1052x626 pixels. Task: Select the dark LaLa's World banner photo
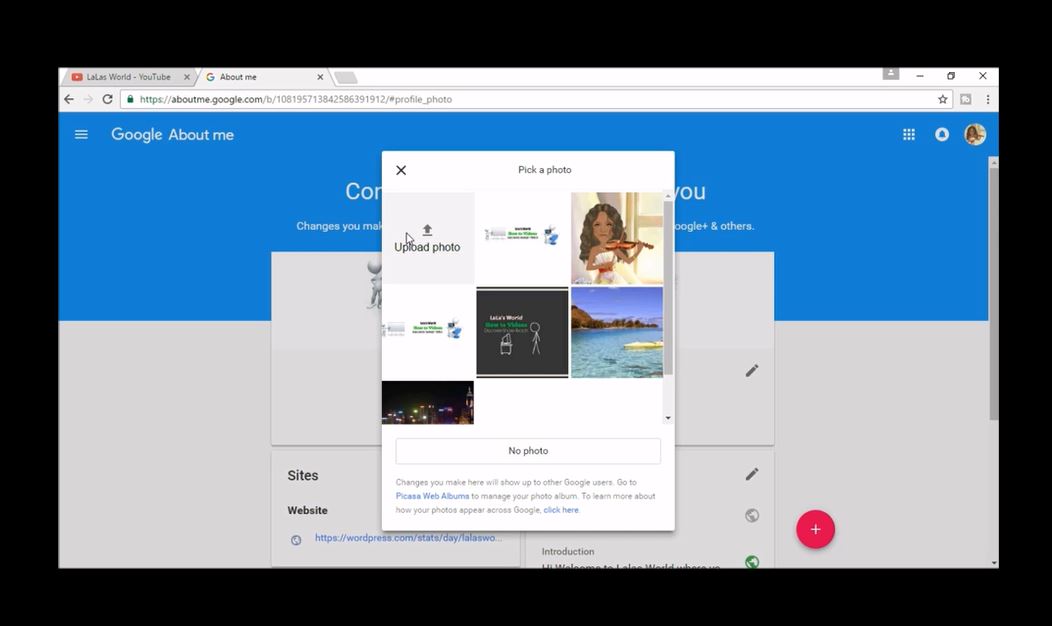[522, 333]
